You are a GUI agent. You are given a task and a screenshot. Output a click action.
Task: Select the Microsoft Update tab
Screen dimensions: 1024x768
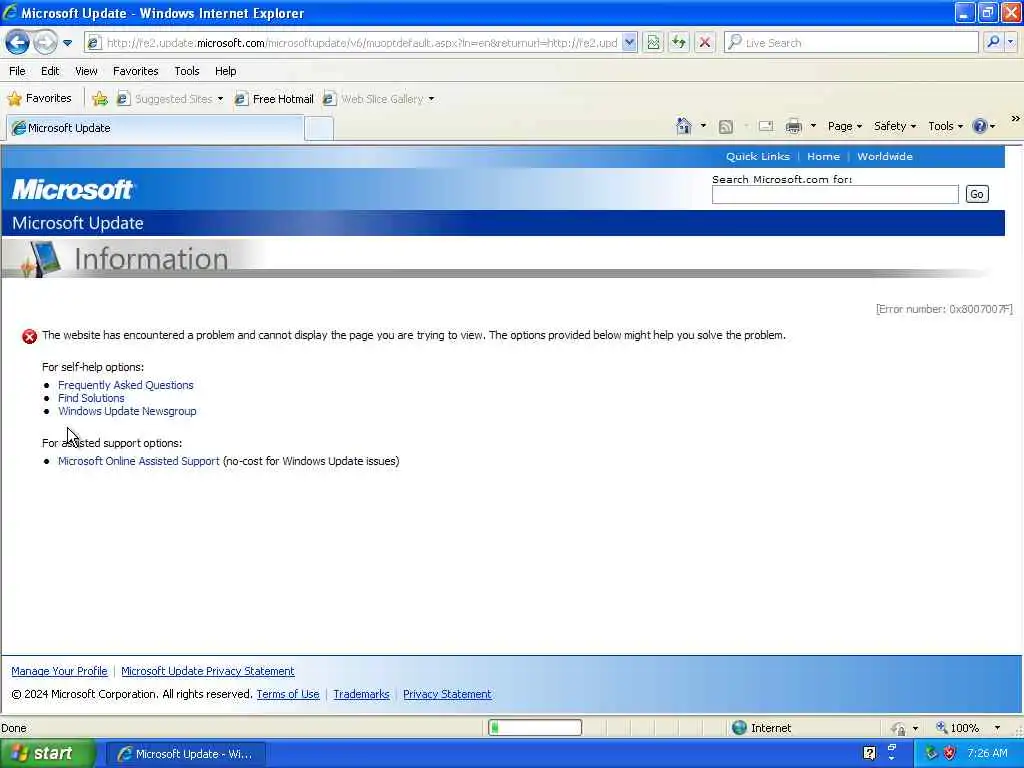click(155, 128)
